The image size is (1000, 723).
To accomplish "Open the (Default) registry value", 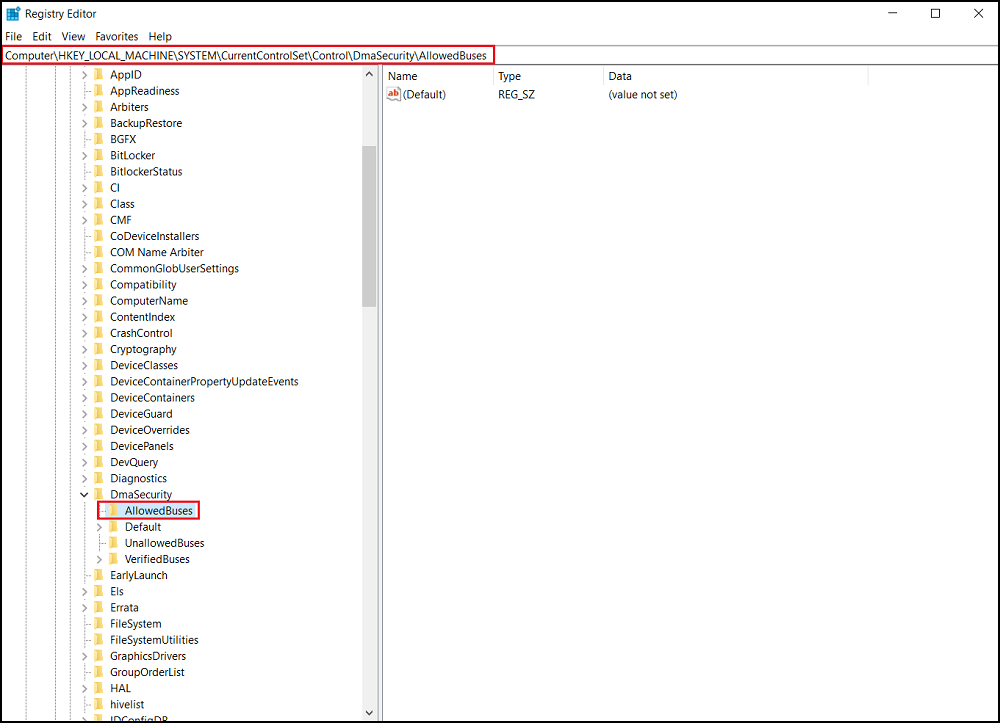I will click(x=425, y=94).
